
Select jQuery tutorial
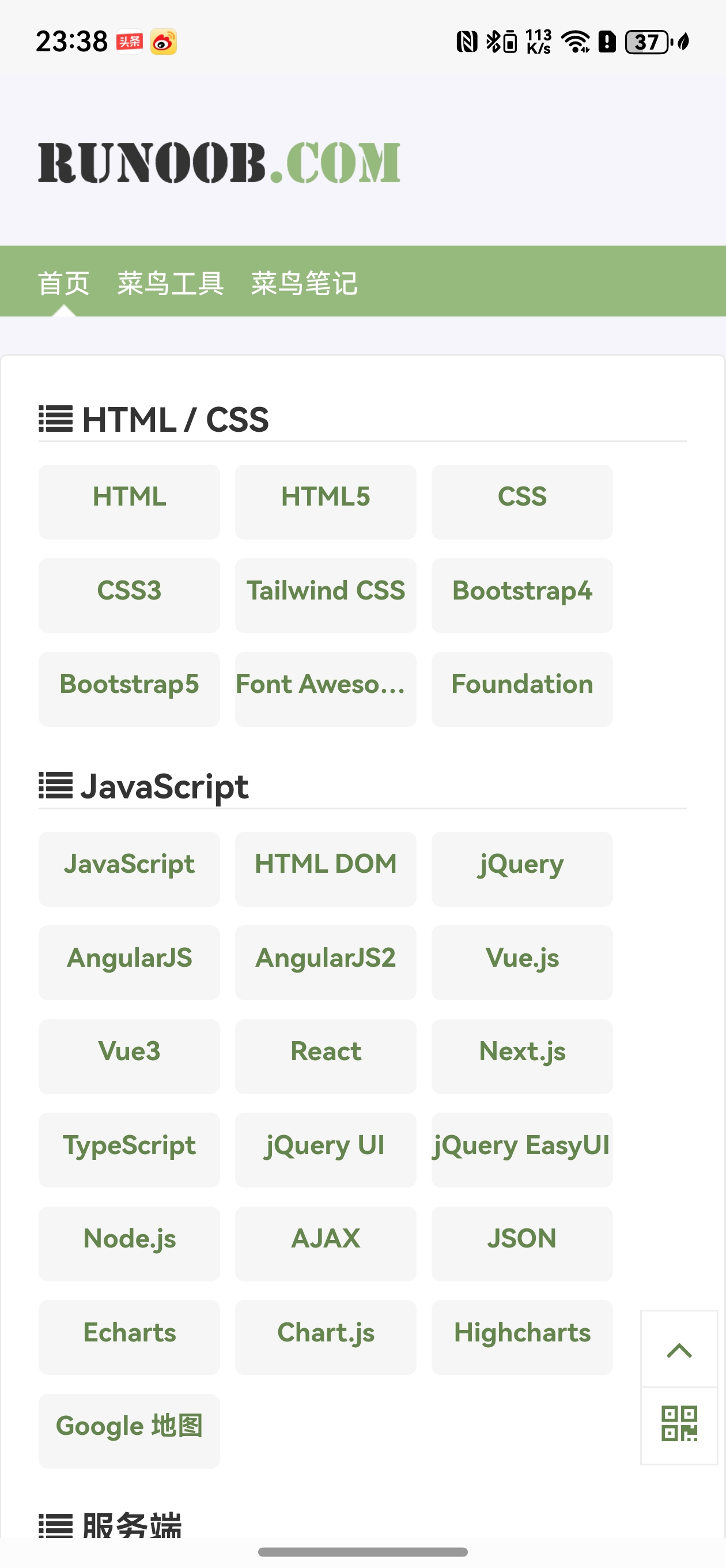(x=522, y=869)
